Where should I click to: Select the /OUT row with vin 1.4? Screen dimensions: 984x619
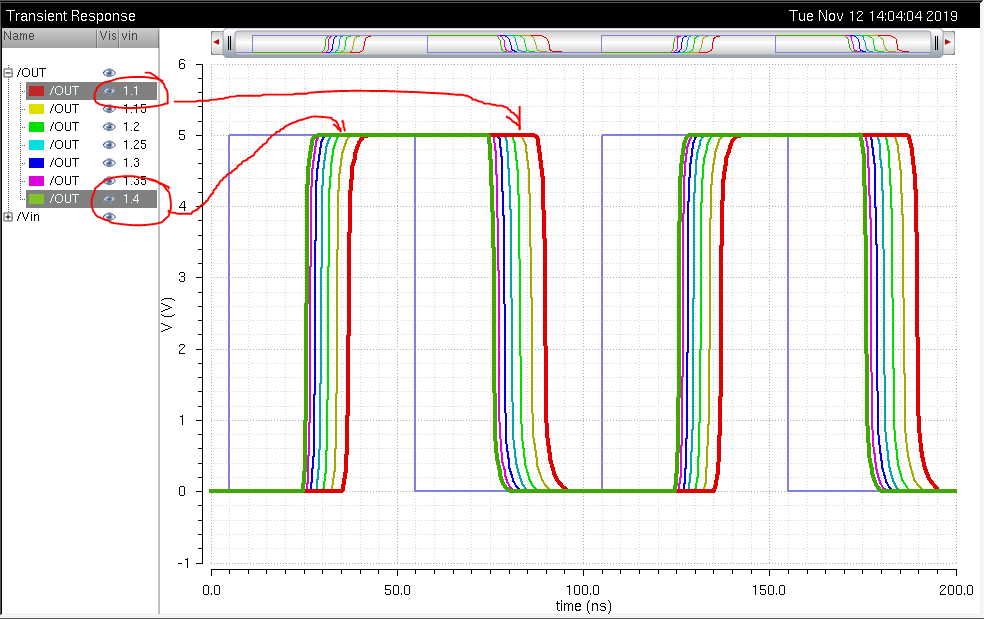[64, 199]
